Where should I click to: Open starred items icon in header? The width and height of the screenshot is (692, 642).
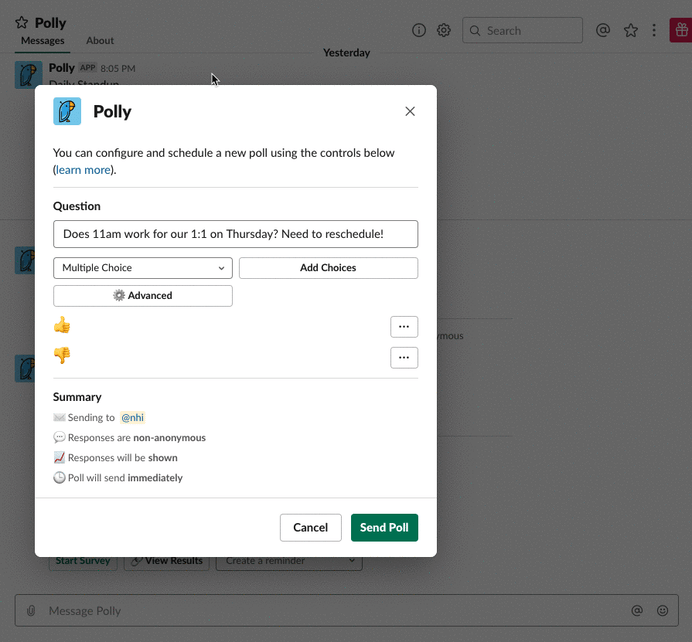[x=631, y=30]
